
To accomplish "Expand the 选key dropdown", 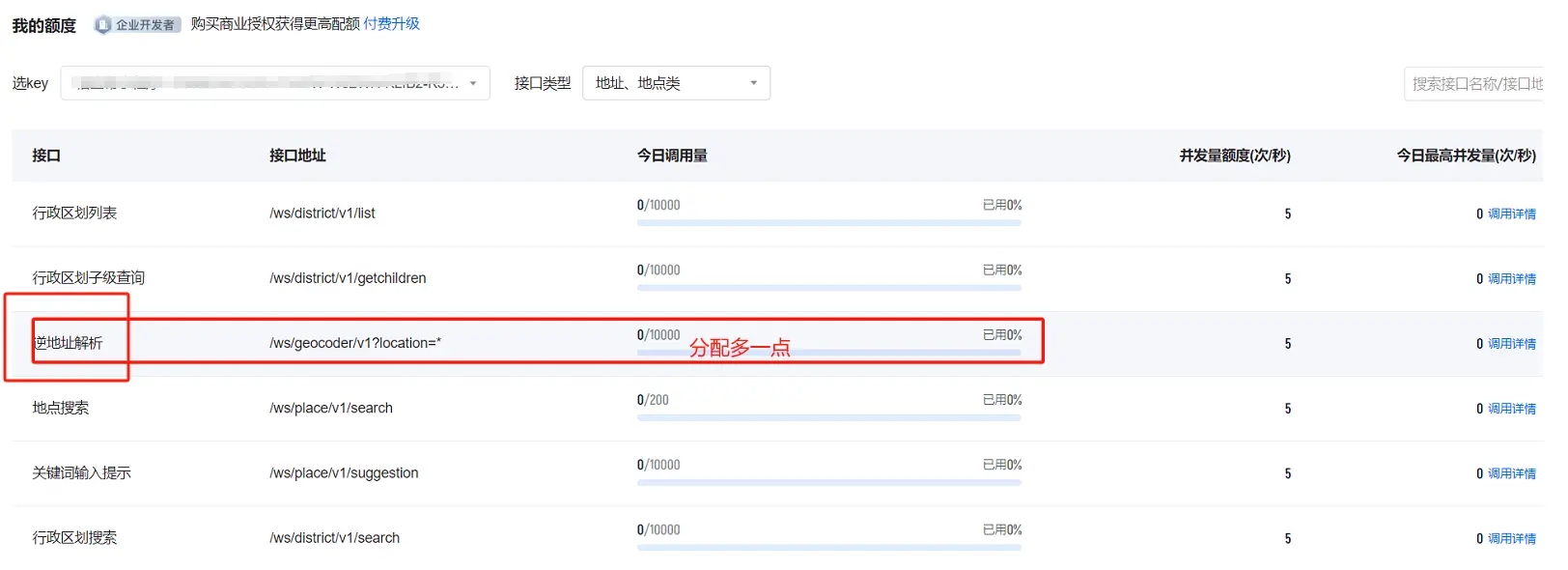I will pyautogui.click(x=274, y=83).
